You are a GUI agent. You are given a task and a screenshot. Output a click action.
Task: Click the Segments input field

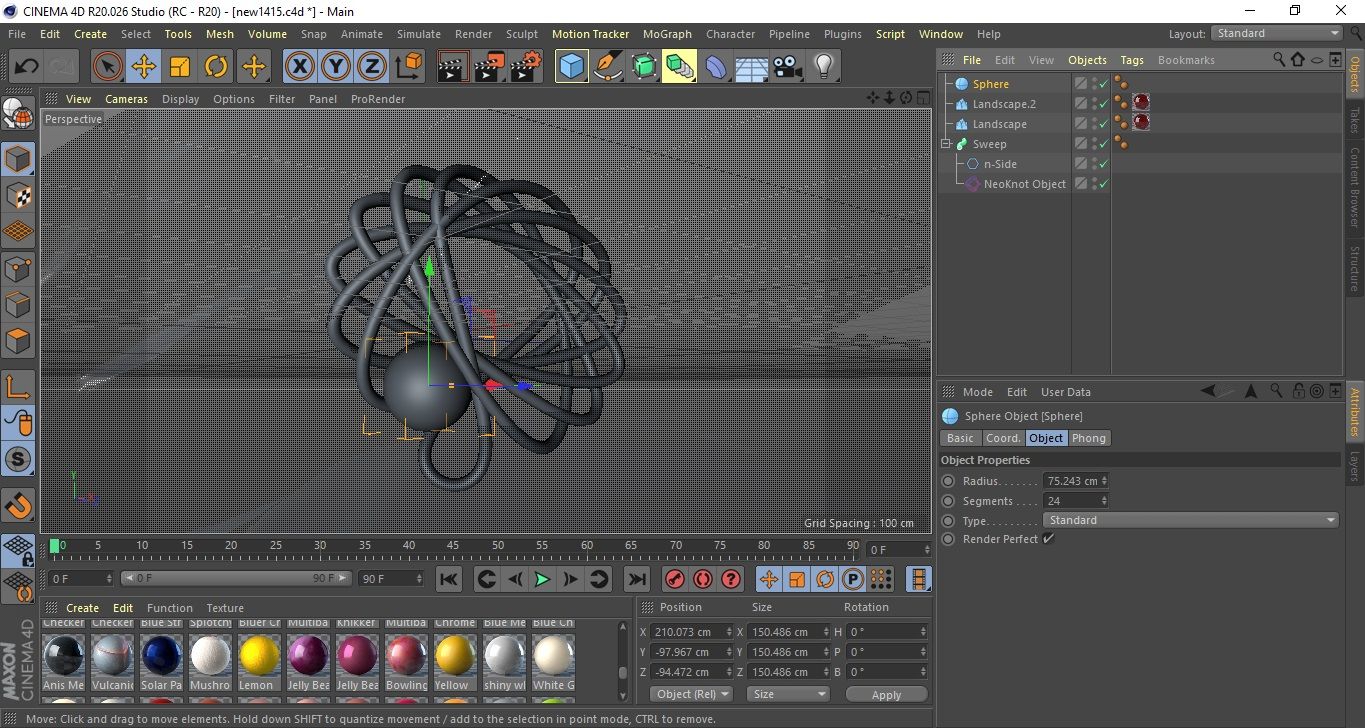tap(1071, 501)
